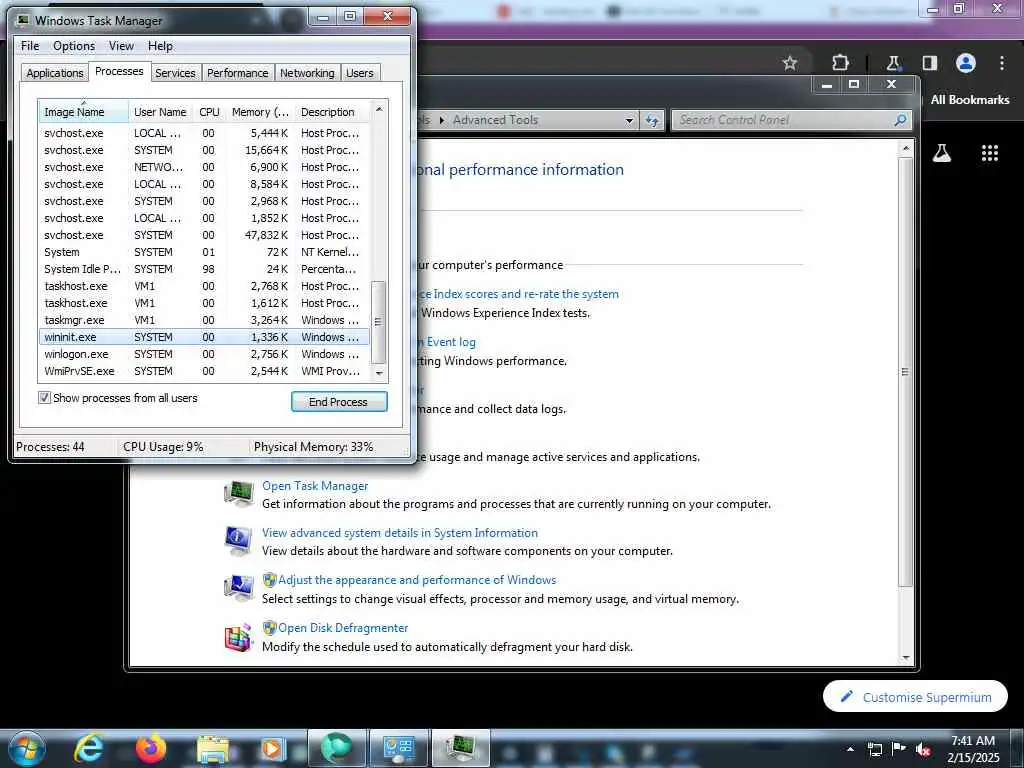Toggle the browser side panel icon
The image size is (1024, 768).
tap(929, 63)
